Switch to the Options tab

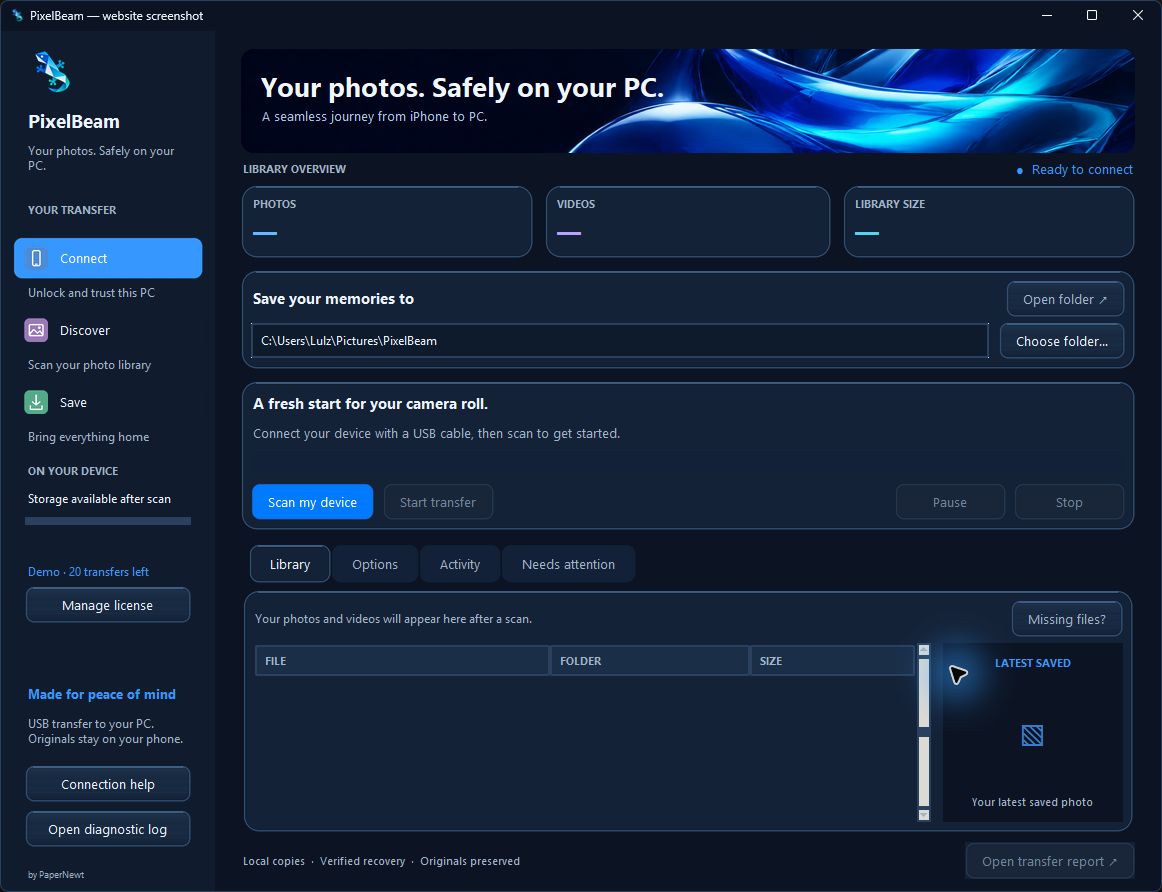pyautogui.click(x=375, y=564)
